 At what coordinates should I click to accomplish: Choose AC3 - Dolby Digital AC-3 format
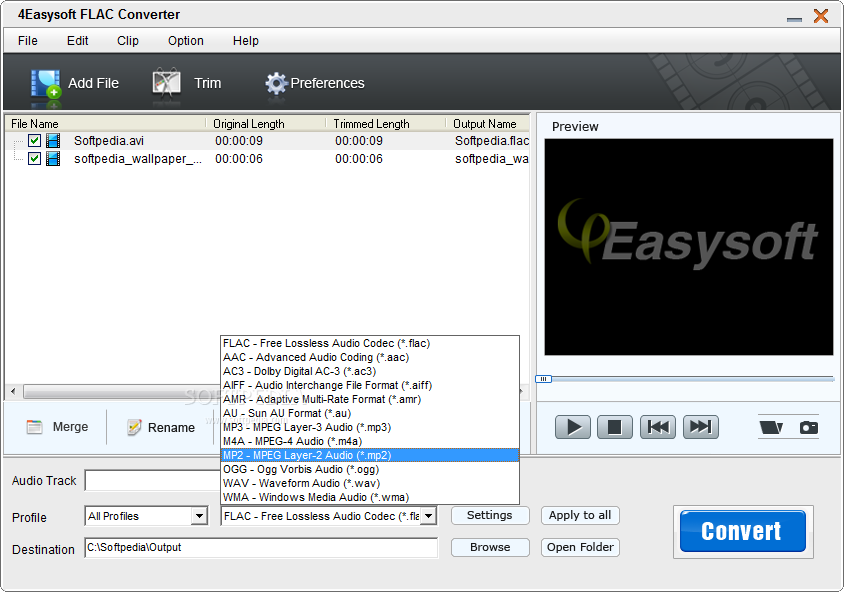point(370,371)
